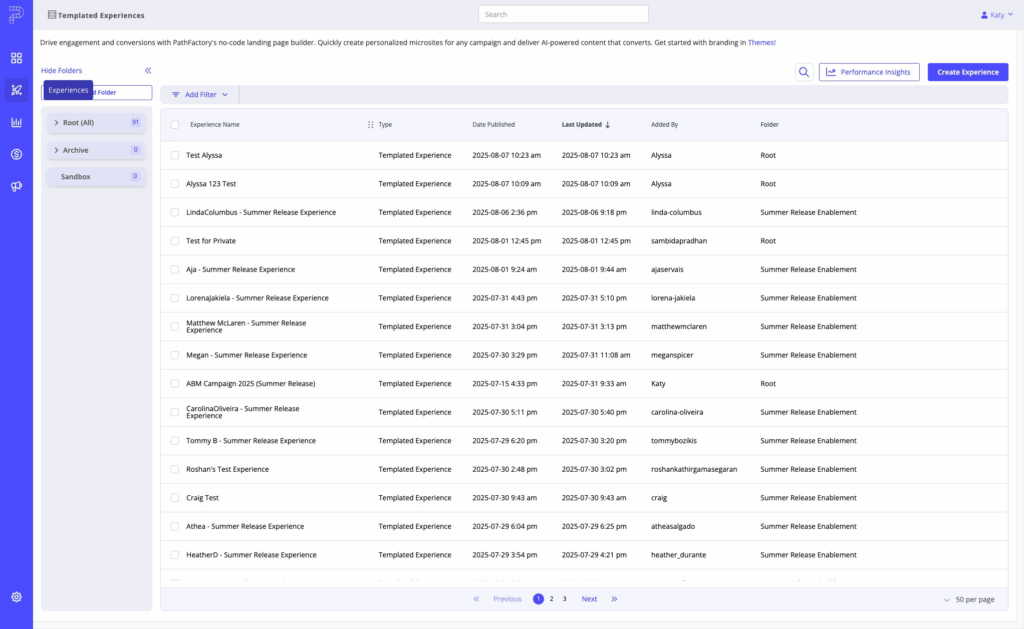Screen dimensions: 1024x629
Task: Open LorenaJakiela - Summer Release Experience
Action: 257,298
